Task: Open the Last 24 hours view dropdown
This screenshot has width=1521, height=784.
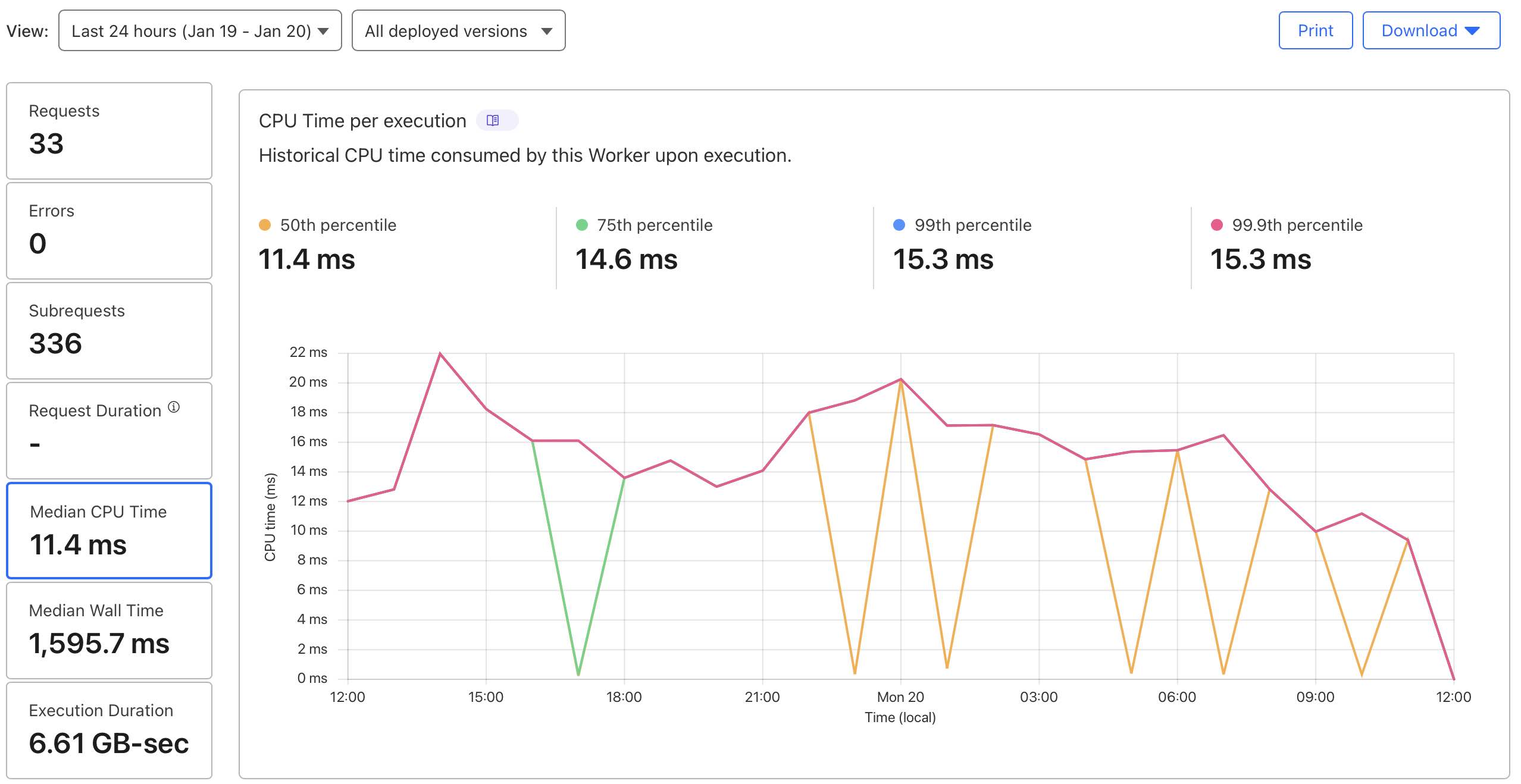Action: [x=199, y=30]
